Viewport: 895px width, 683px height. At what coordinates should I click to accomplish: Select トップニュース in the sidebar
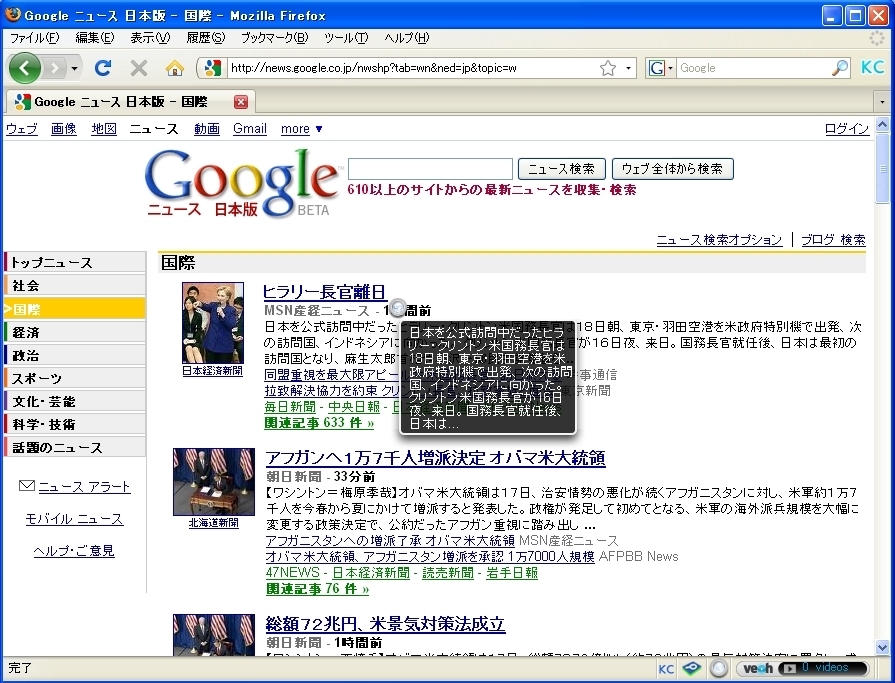pyautogui.click(x=75, y=262)
